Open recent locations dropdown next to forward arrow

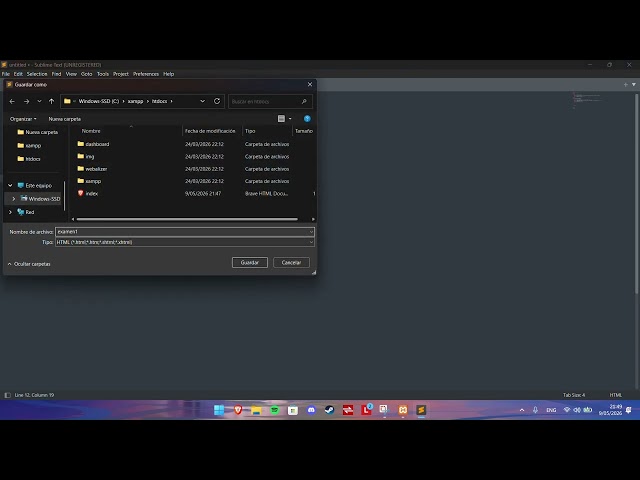pos(39,101)
